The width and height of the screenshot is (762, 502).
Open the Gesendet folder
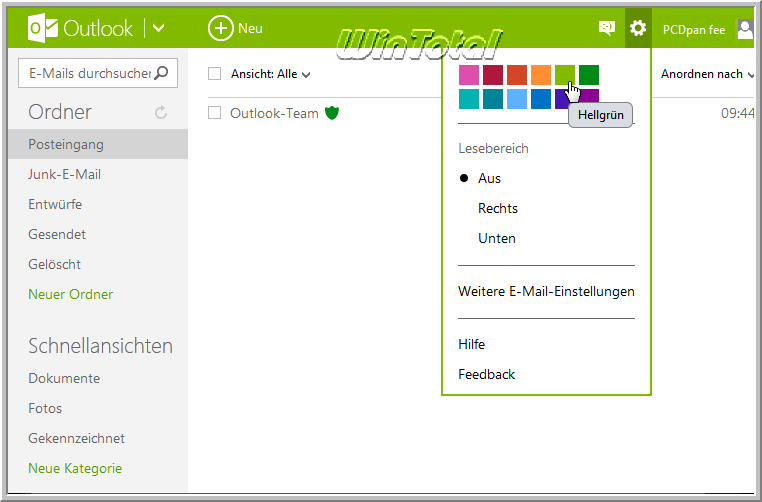57,234
